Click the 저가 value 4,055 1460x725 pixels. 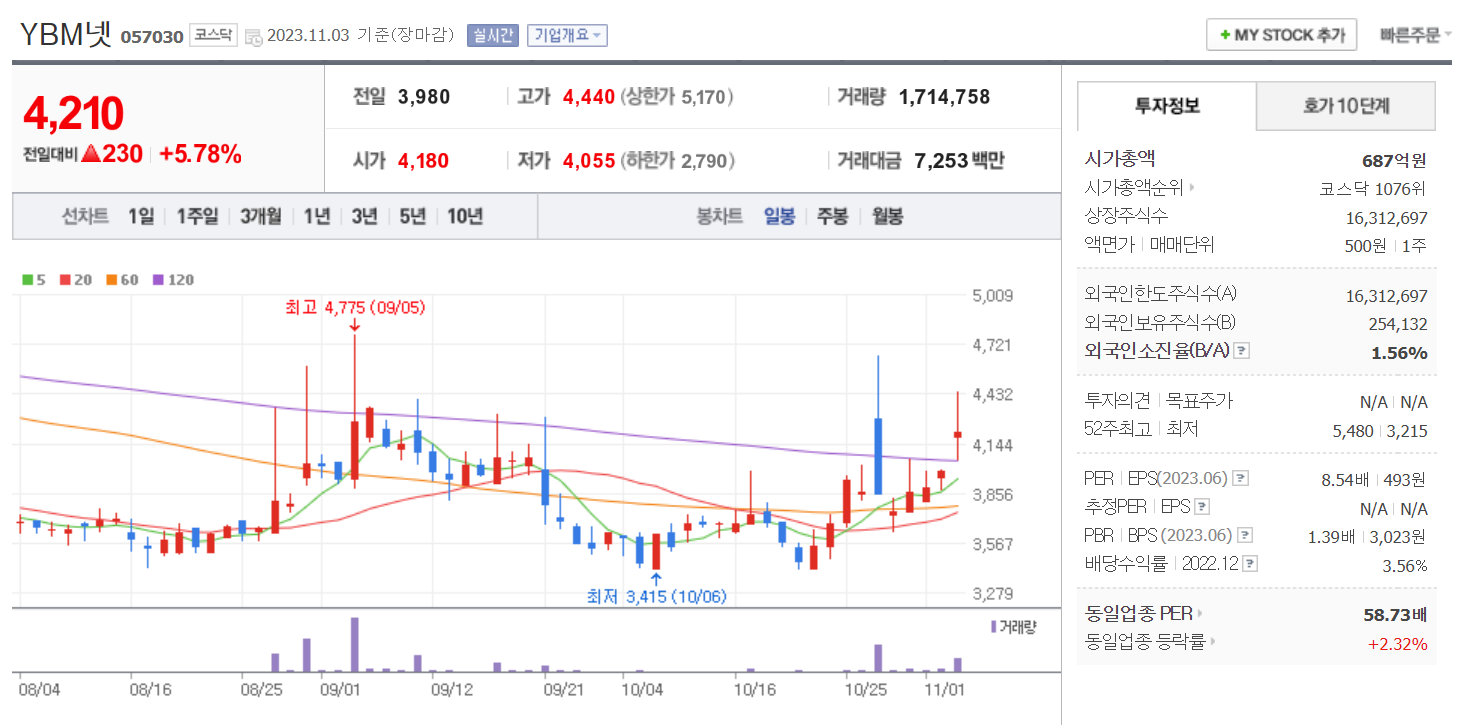pos(589,160)
